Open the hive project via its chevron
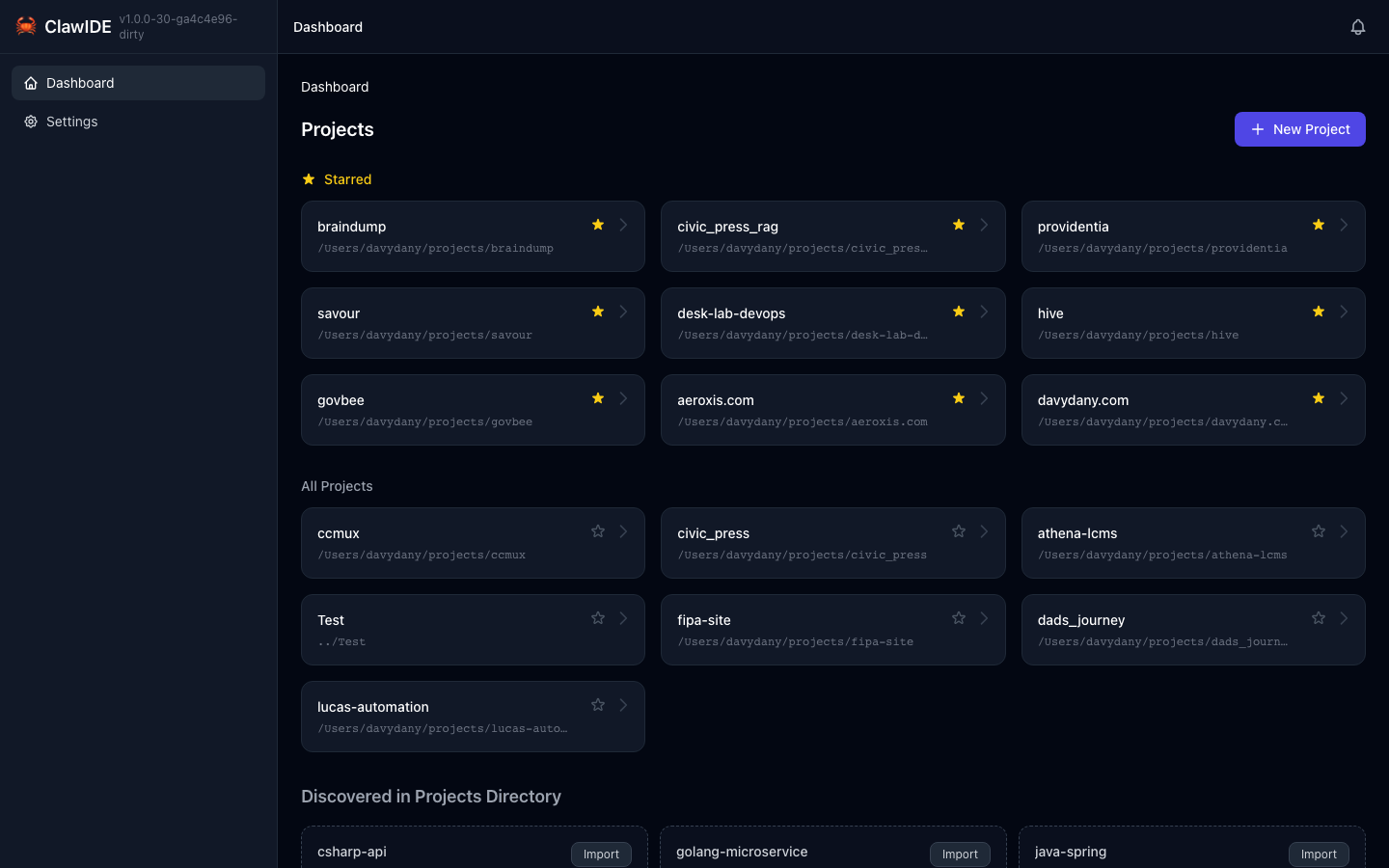 tap(1345, 311)
